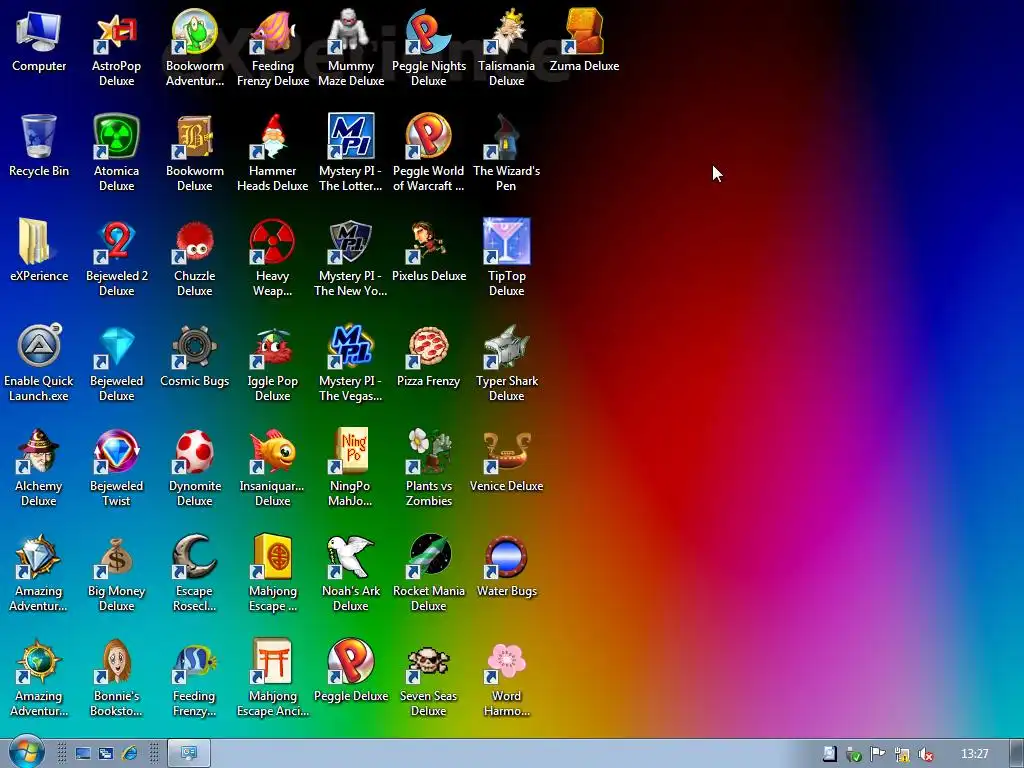Open the Windows Start menu orb

click(x=25, y=753)
